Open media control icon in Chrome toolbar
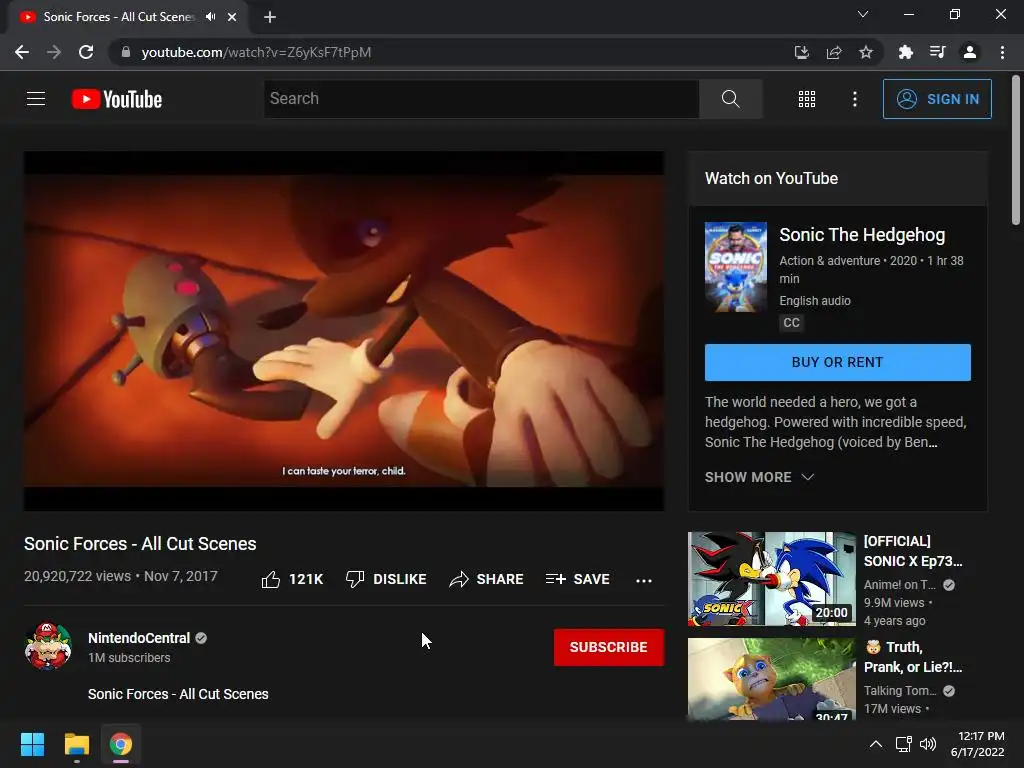 937,52
